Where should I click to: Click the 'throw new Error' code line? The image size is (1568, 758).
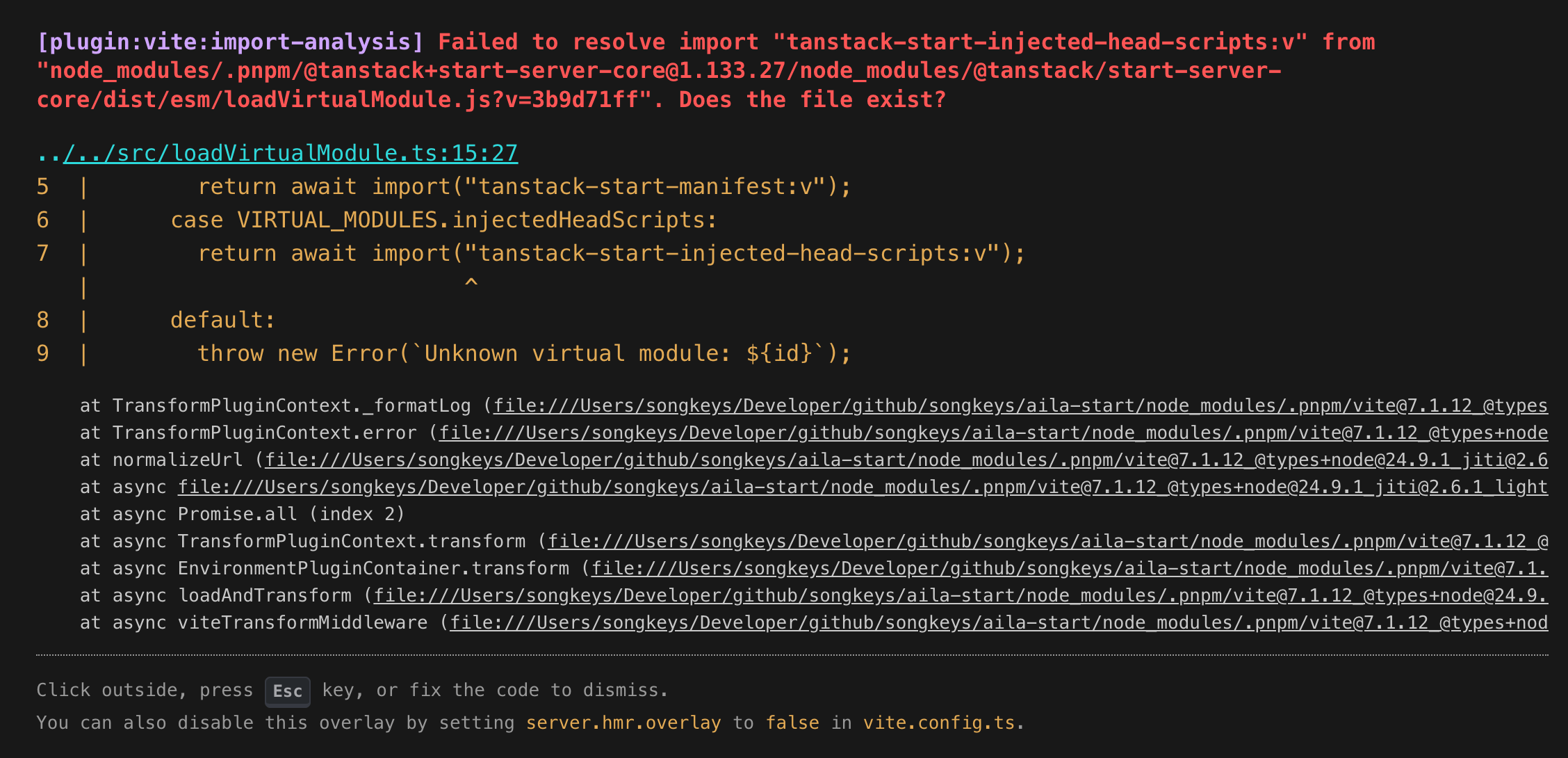[524, 353]
